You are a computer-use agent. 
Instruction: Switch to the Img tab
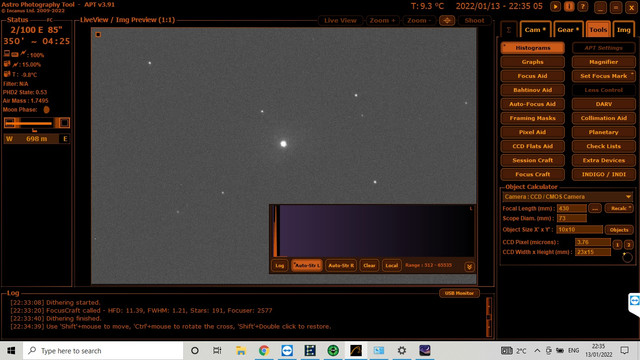[624, 30]
